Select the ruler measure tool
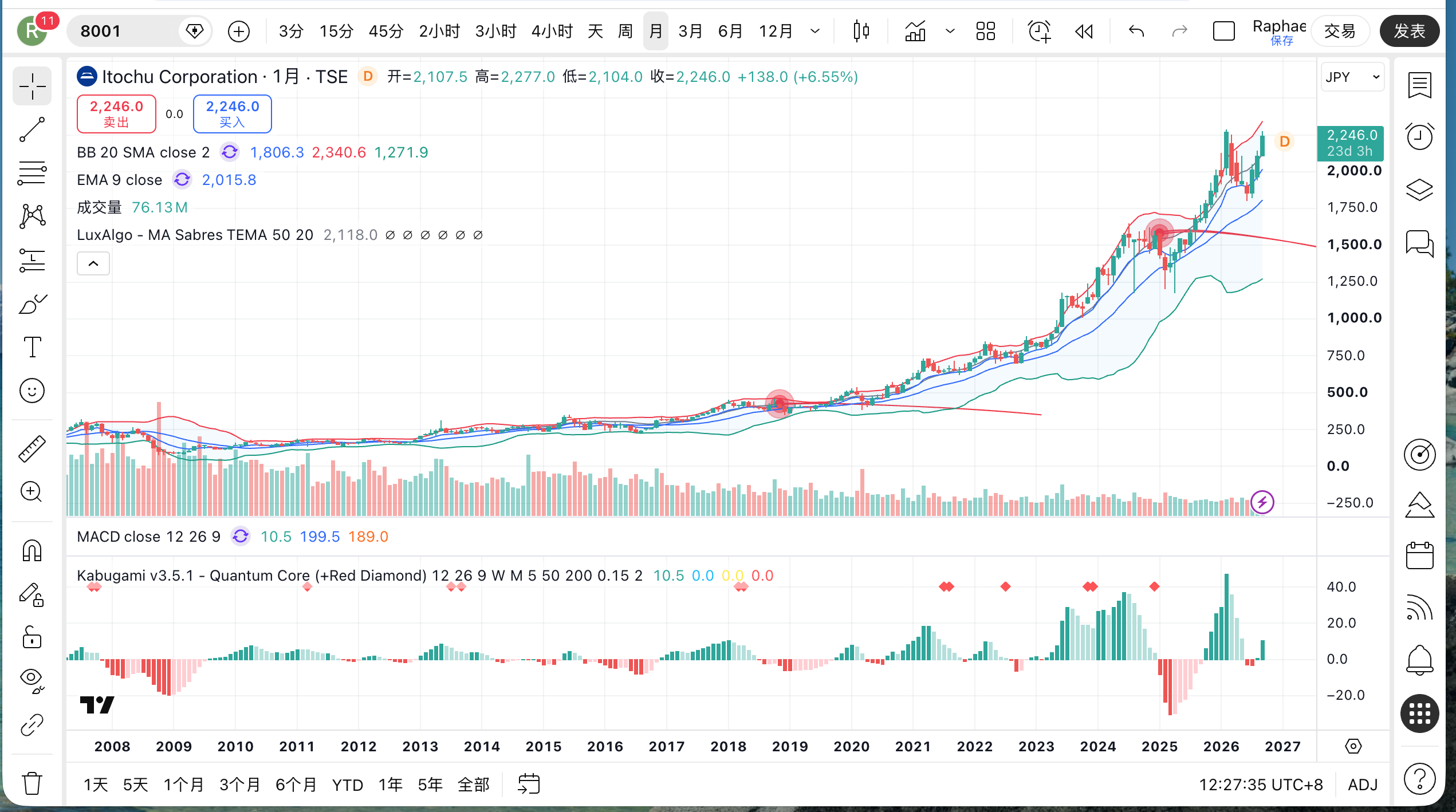This screenshot has height=812, width=1456. 32,448
